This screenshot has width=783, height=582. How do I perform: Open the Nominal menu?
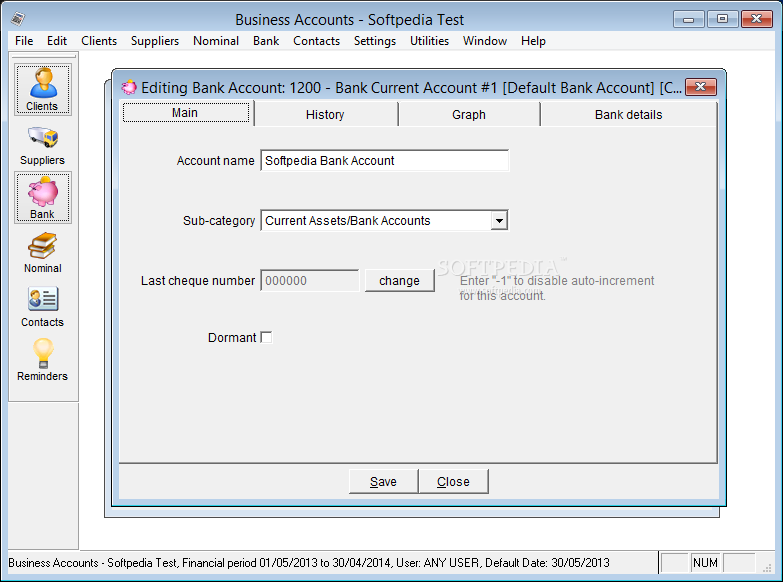(216, 41)
